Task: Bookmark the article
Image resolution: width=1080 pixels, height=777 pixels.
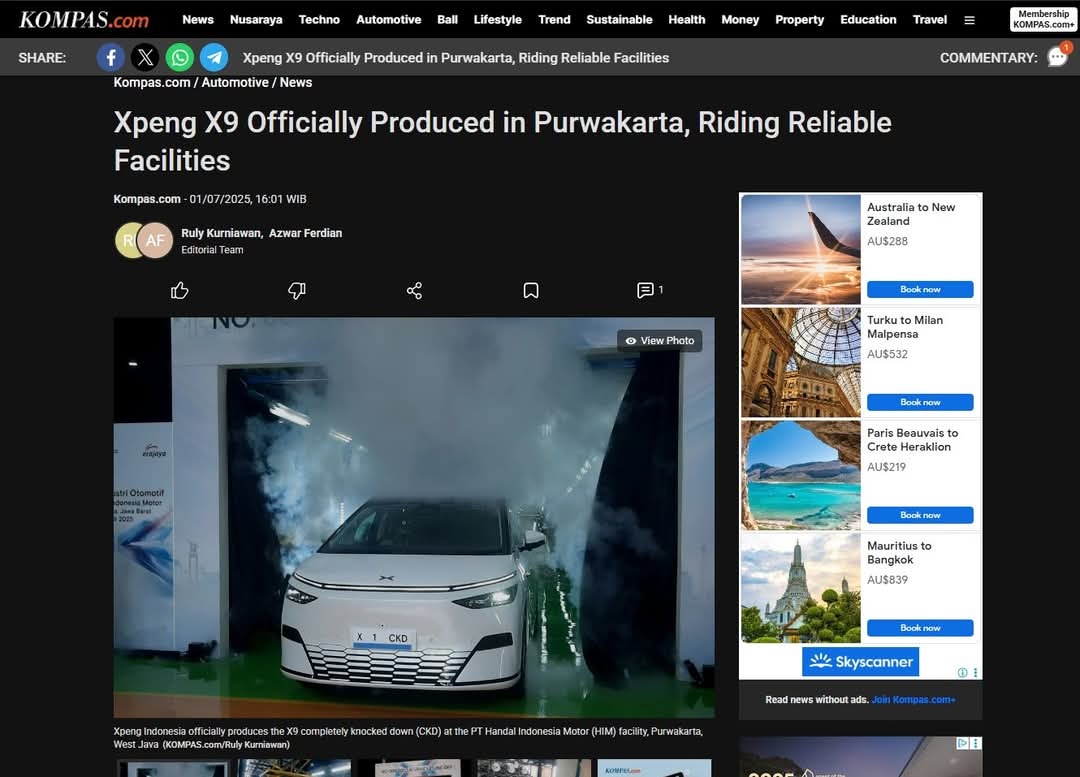Action: [531, 291]
